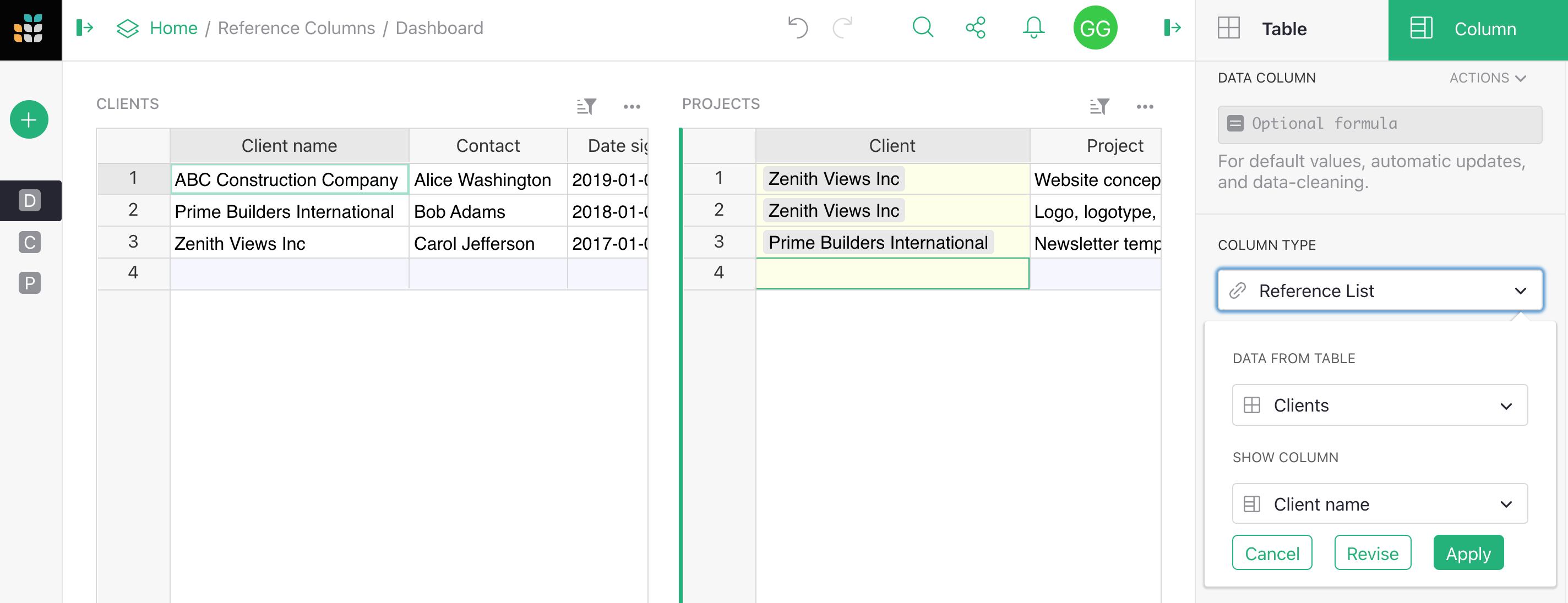Click the Revise button
Viewport: 1568px width, 603px height.
coord(1370,552)
